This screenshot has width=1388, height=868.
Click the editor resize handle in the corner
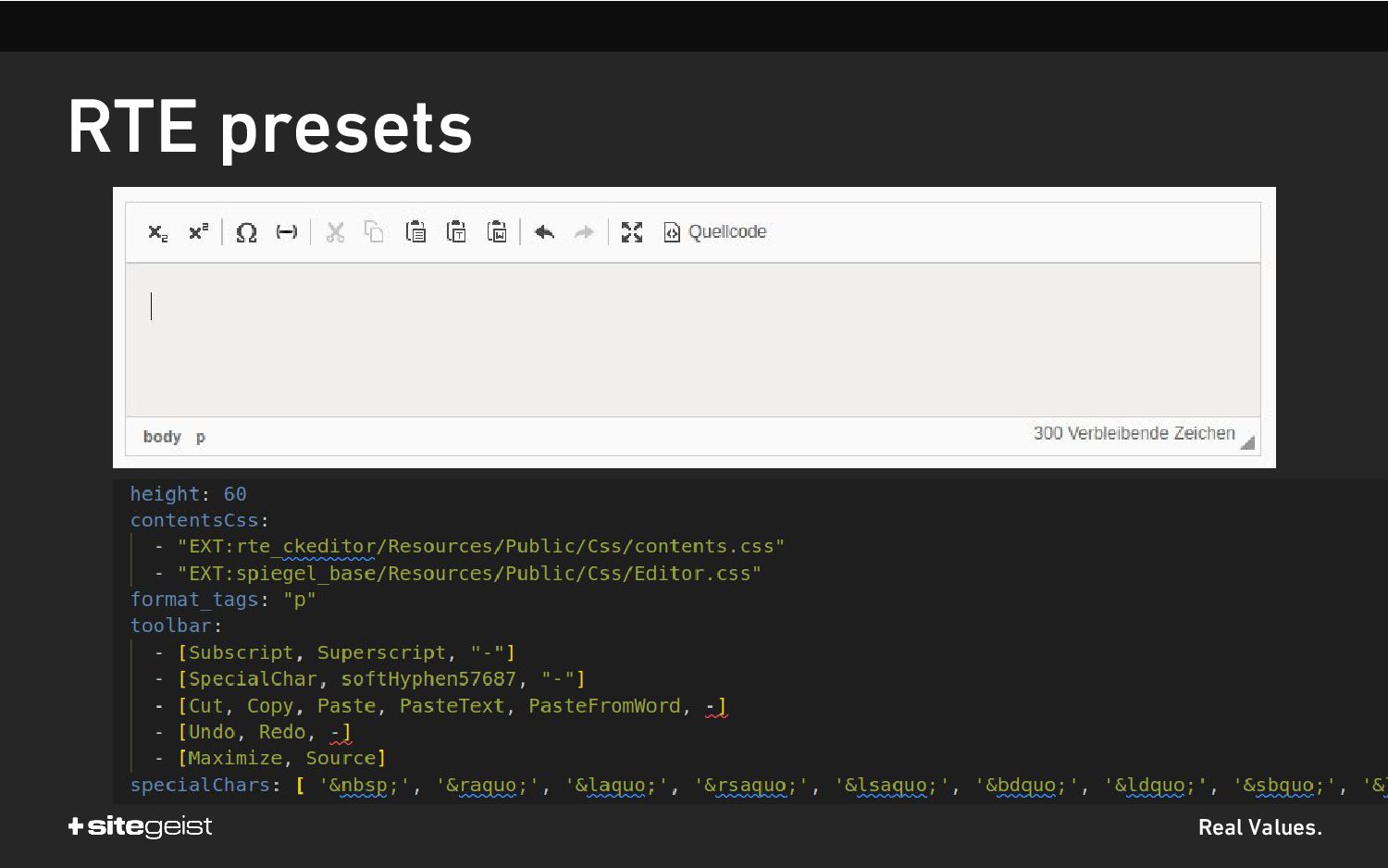click(x=1248, y=442)
